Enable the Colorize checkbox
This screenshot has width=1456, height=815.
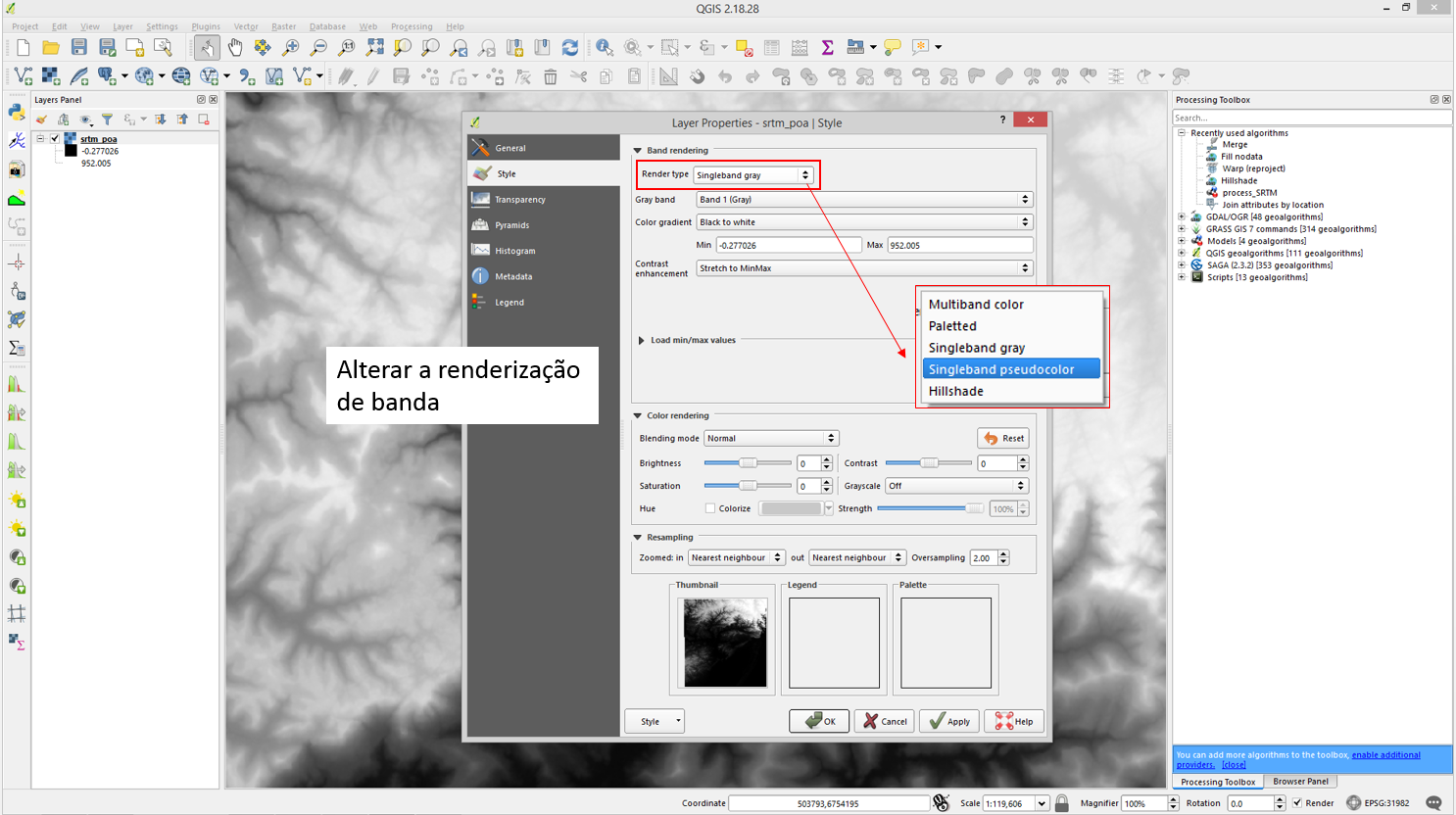pos(710,508)
